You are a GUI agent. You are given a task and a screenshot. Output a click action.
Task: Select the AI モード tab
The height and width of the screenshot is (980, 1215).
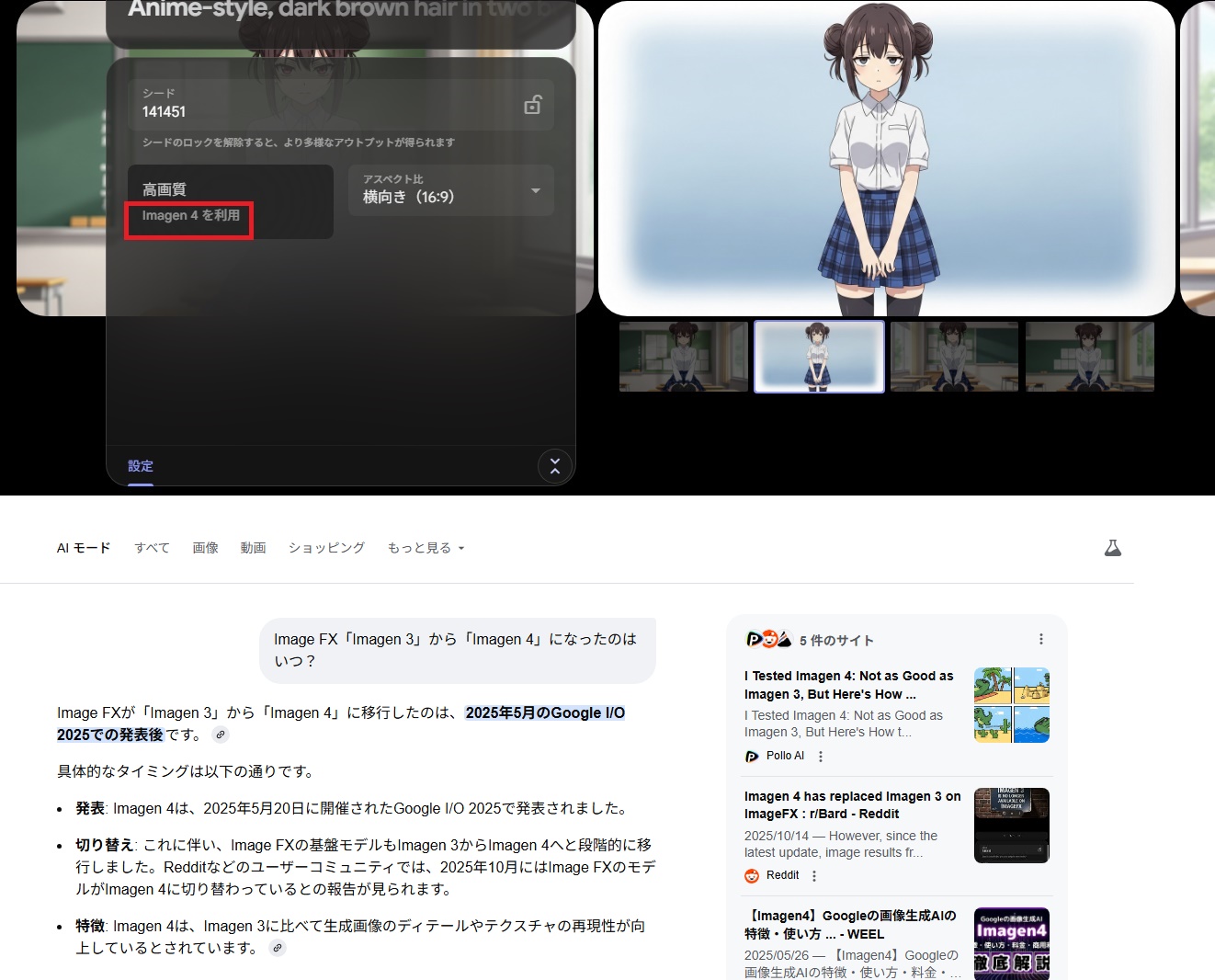click(x=84, y=548)
